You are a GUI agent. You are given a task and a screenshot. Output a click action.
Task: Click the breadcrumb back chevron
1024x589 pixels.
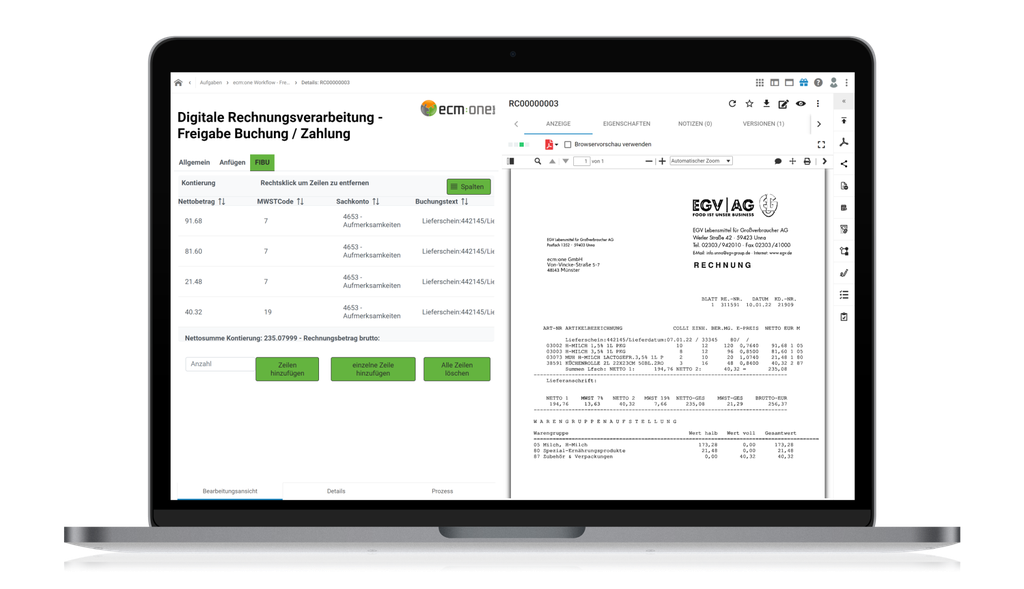[190, 83]
